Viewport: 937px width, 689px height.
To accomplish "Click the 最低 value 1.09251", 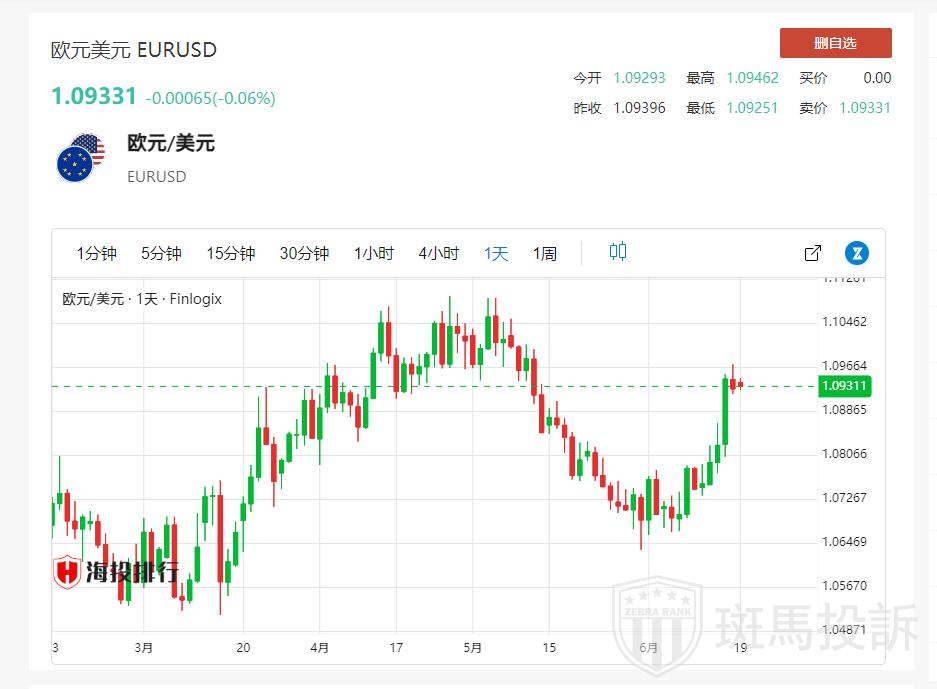I will [752, 108].
